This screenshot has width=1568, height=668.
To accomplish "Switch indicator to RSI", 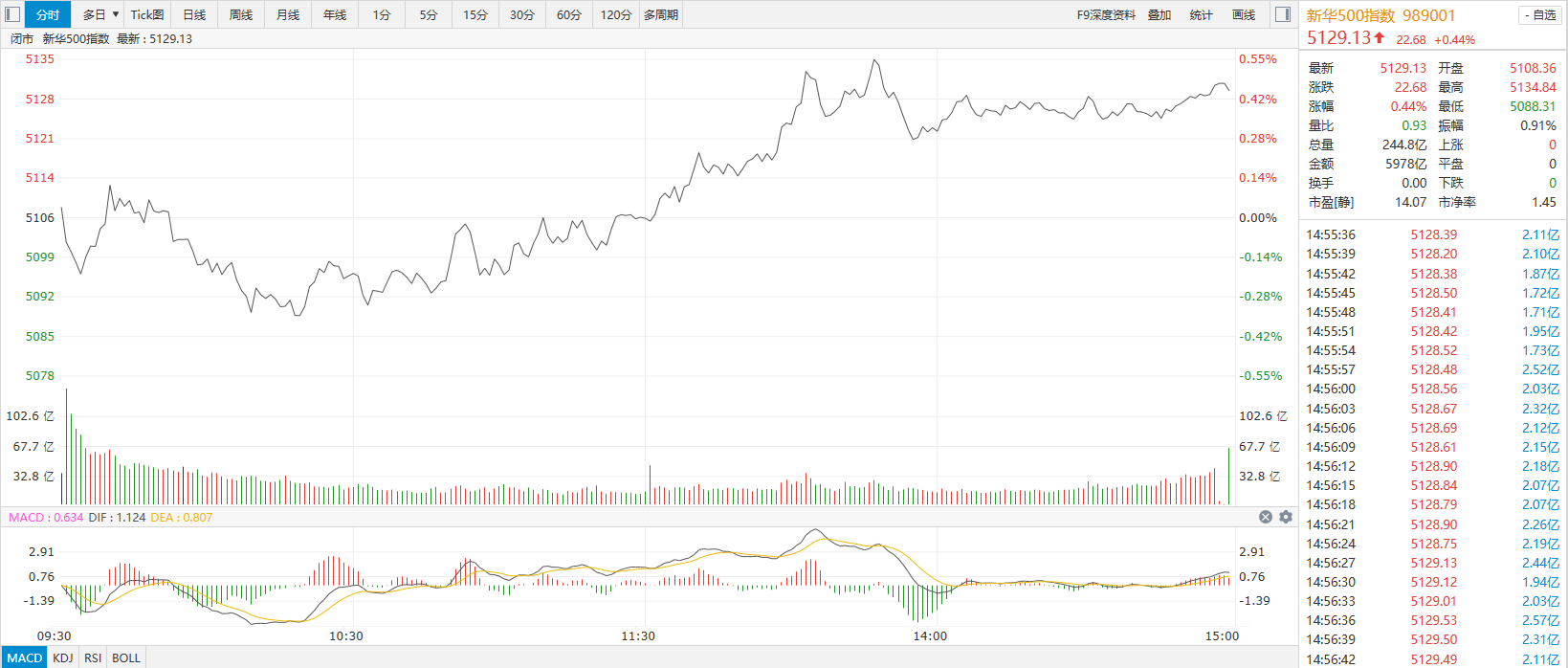I will pyautogui.click(x=93, y=657).
